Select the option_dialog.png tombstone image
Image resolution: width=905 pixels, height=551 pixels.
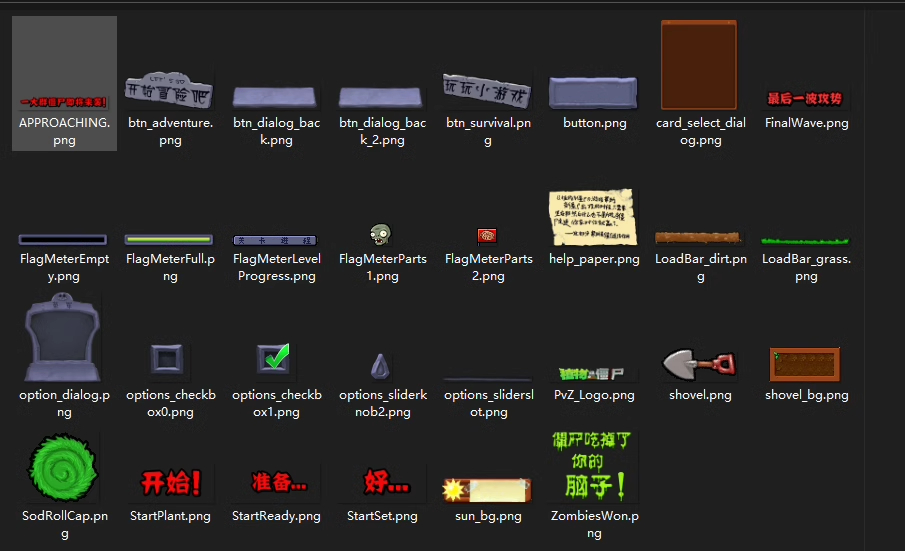(x=62, y=337)
